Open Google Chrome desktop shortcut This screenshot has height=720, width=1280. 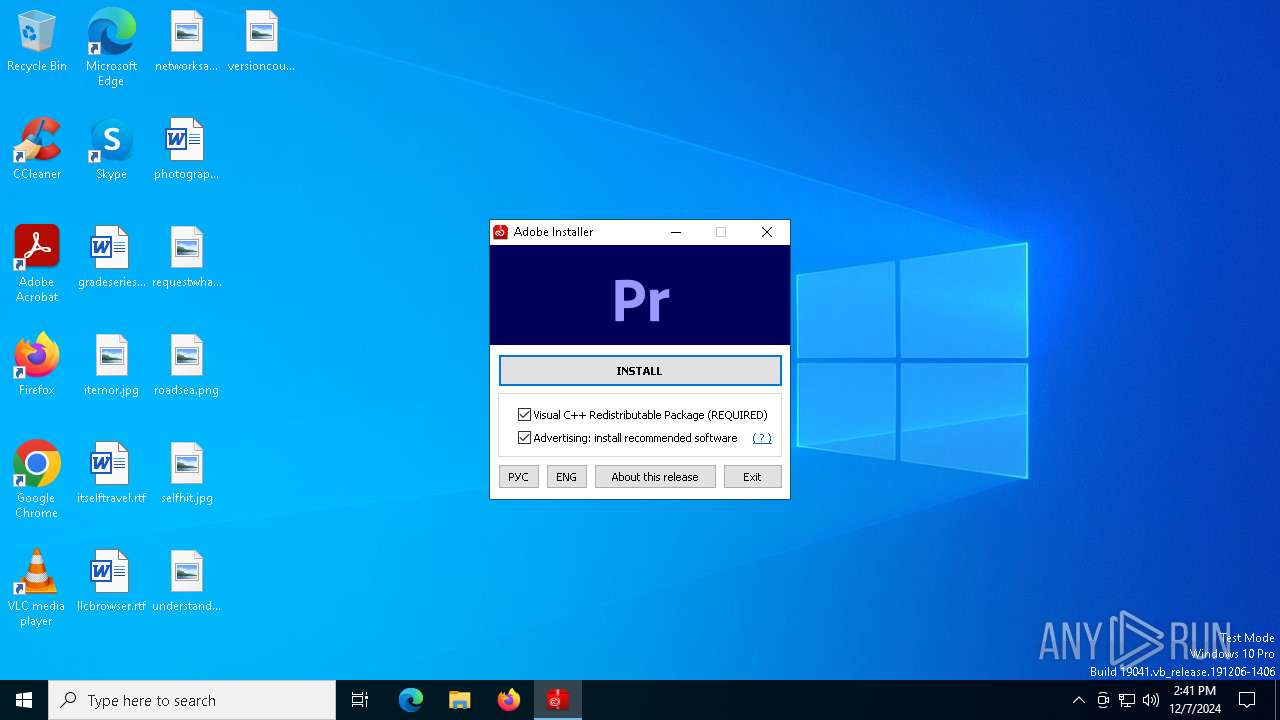37,480
